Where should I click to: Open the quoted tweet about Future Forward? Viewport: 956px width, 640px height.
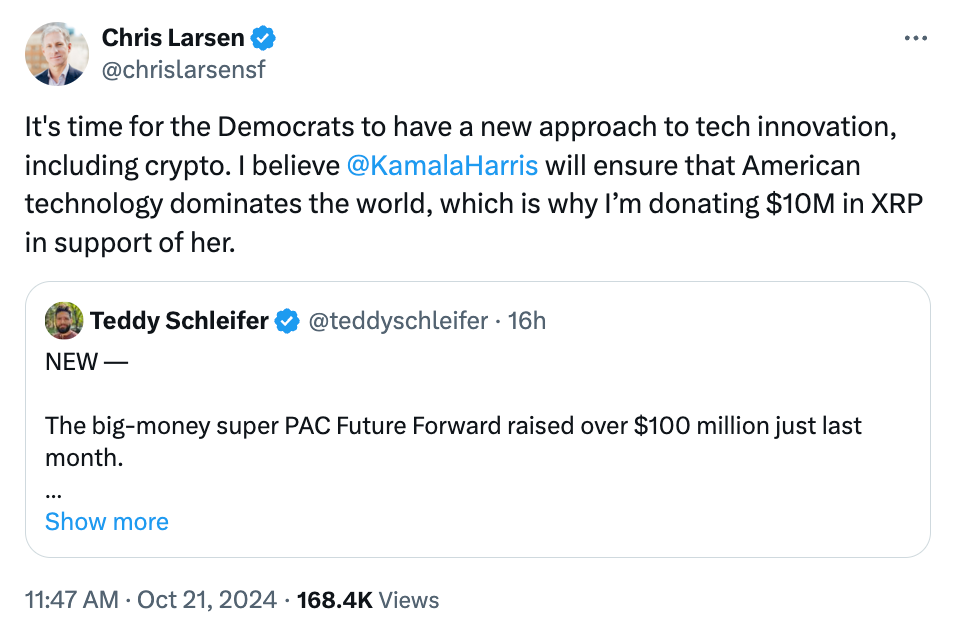[477, 419]
